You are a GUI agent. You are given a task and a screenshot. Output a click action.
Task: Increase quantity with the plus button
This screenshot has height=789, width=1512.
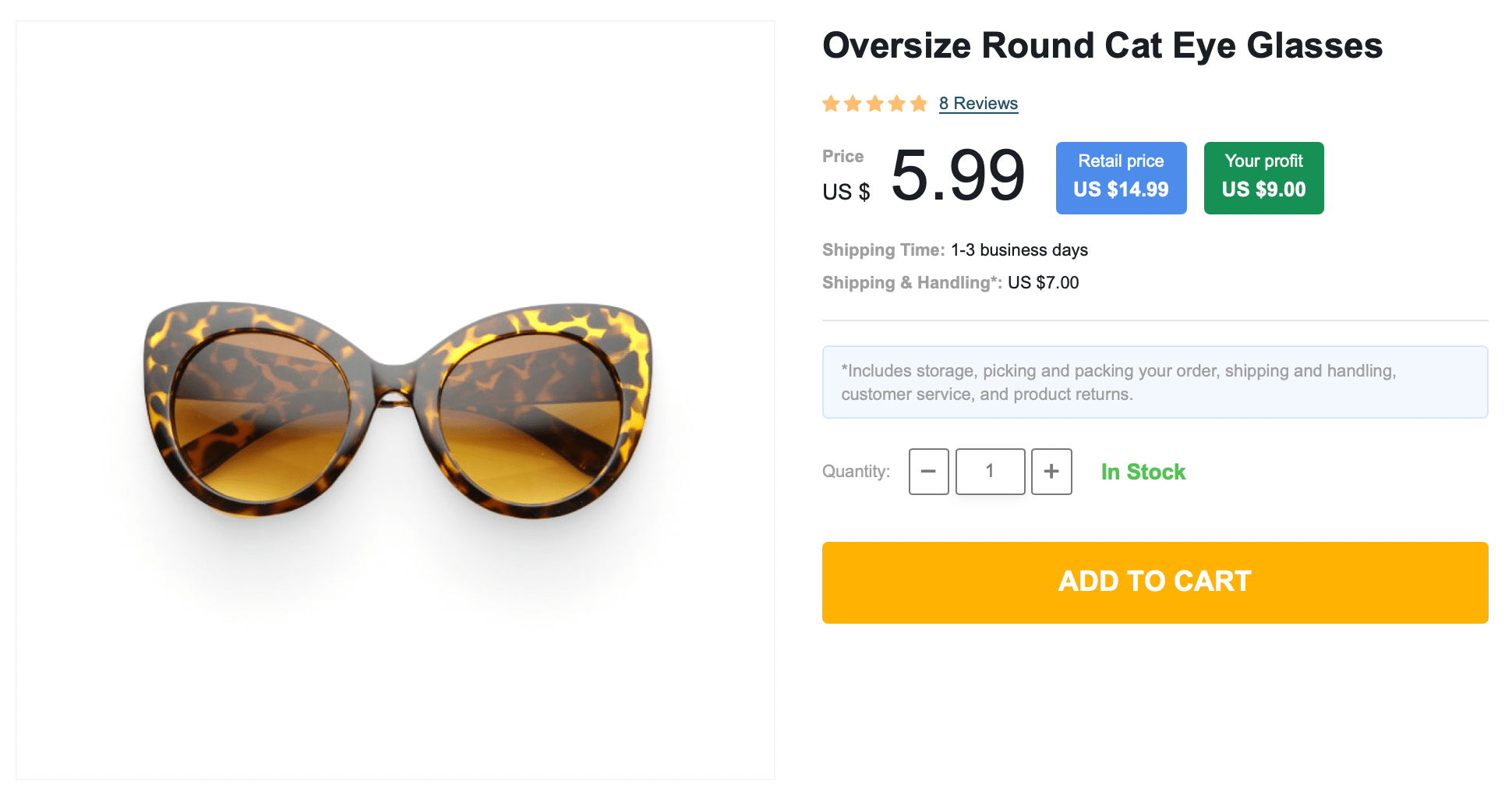(x=1051, y=472)
